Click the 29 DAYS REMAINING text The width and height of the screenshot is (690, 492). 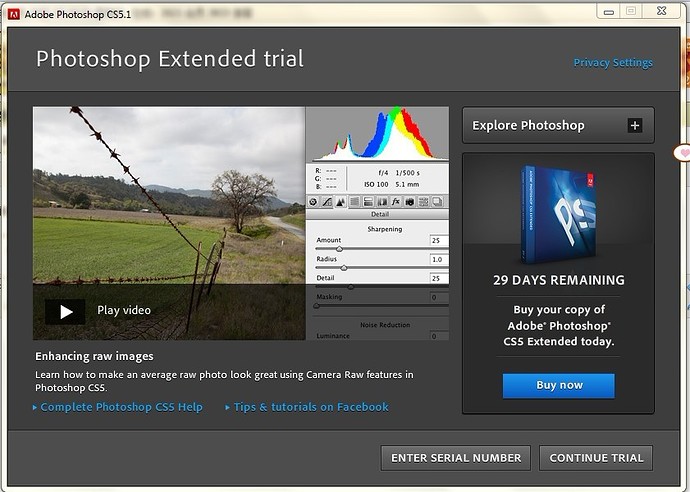click(x=558, y=280)
